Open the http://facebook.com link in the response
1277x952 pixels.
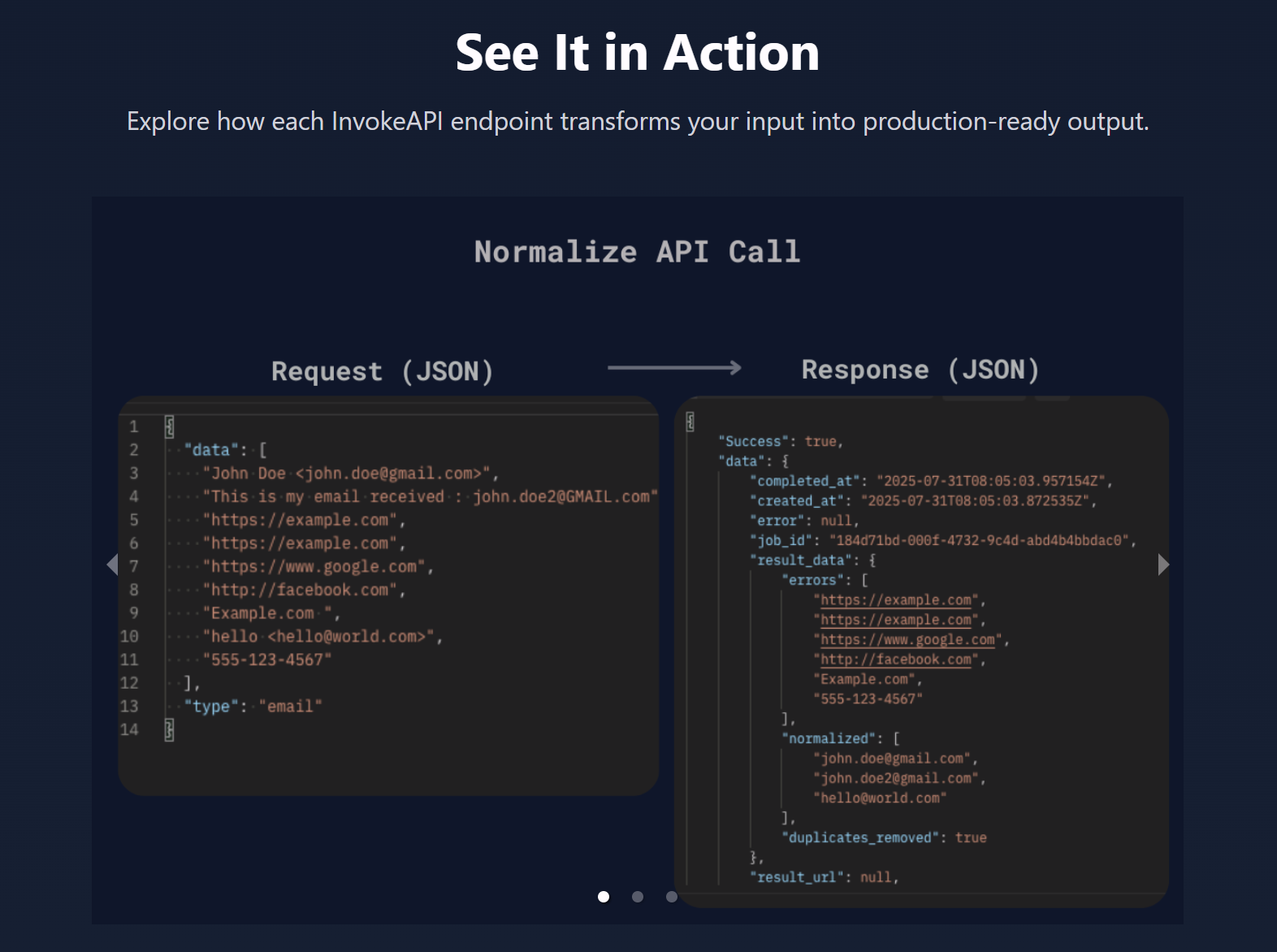pos(895,660)
